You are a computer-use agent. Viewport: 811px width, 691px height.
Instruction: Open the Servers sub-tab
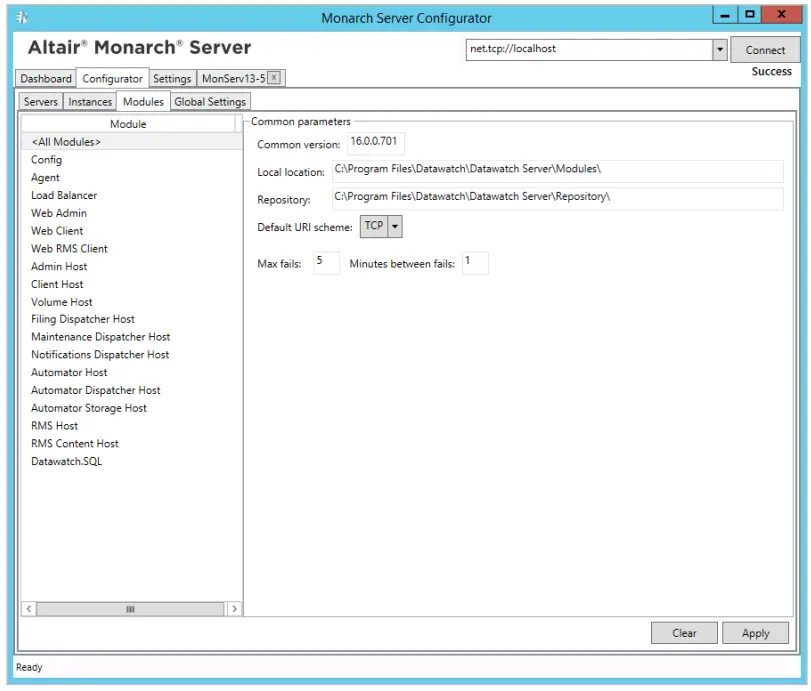point(40,101)
